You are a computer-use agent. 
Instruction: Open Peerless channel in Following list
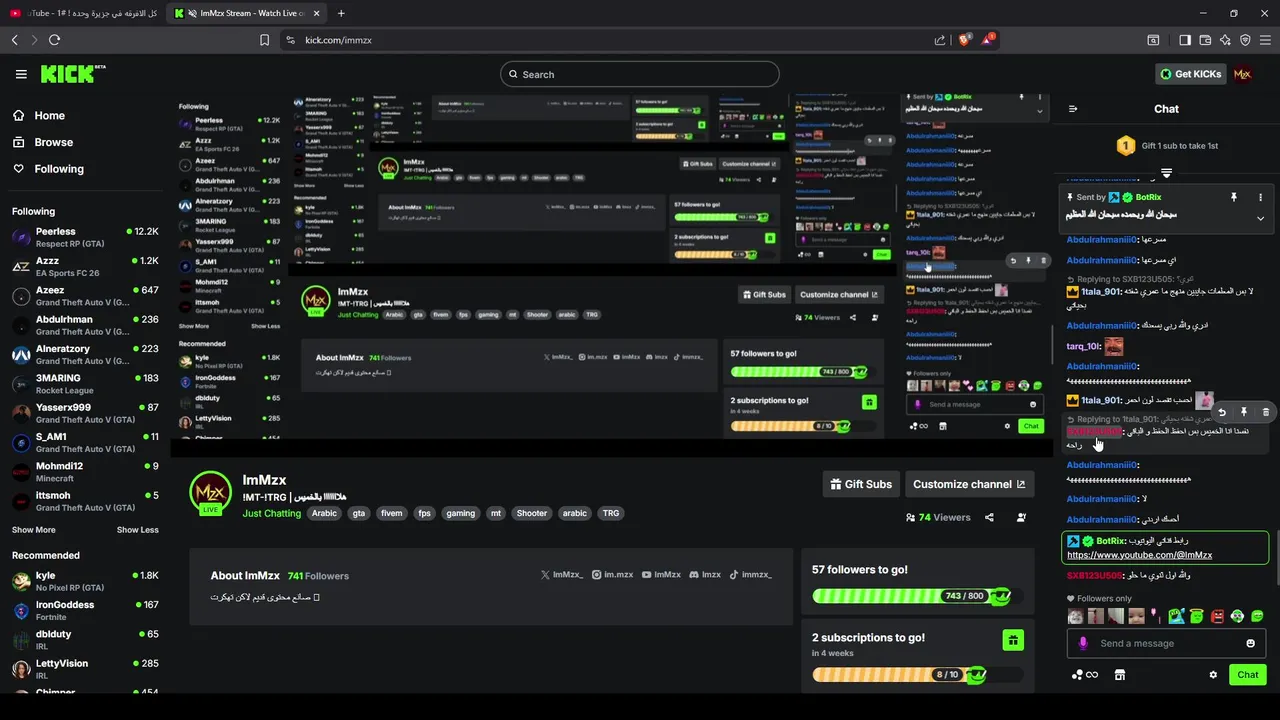pos(85,237)
